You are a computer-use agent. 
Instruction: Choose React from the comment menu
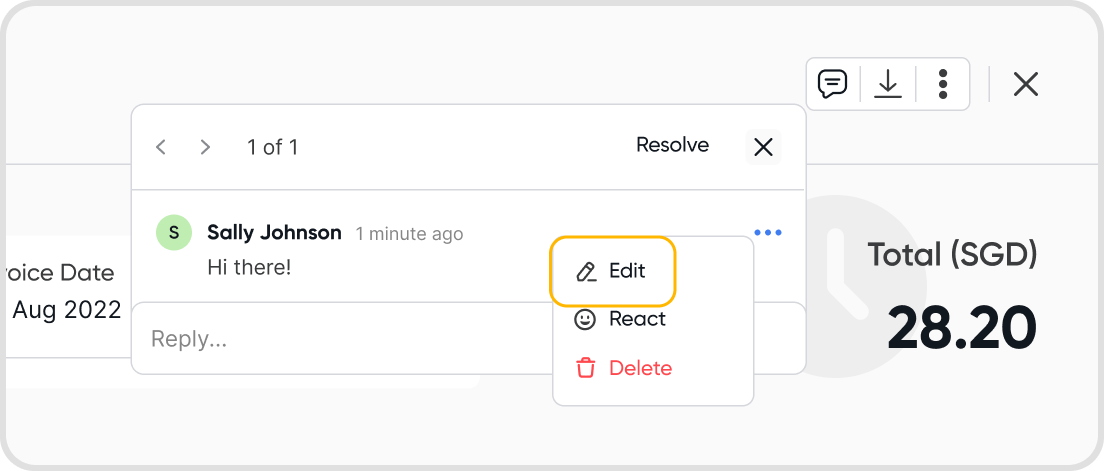(637, 319)
